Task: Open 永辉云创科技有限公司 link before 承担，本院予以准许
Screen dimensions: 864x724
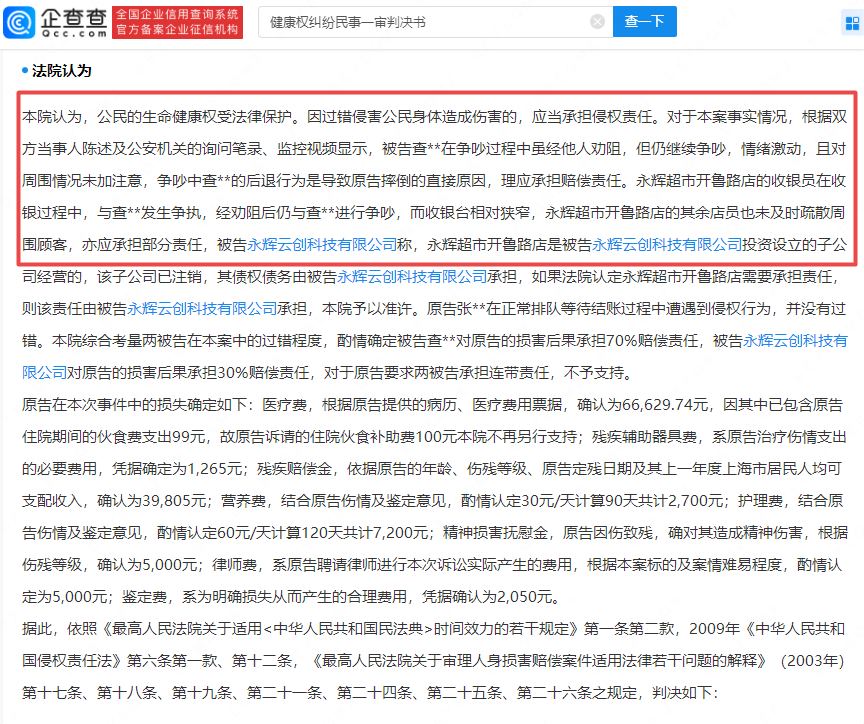Action: point(202,309)
